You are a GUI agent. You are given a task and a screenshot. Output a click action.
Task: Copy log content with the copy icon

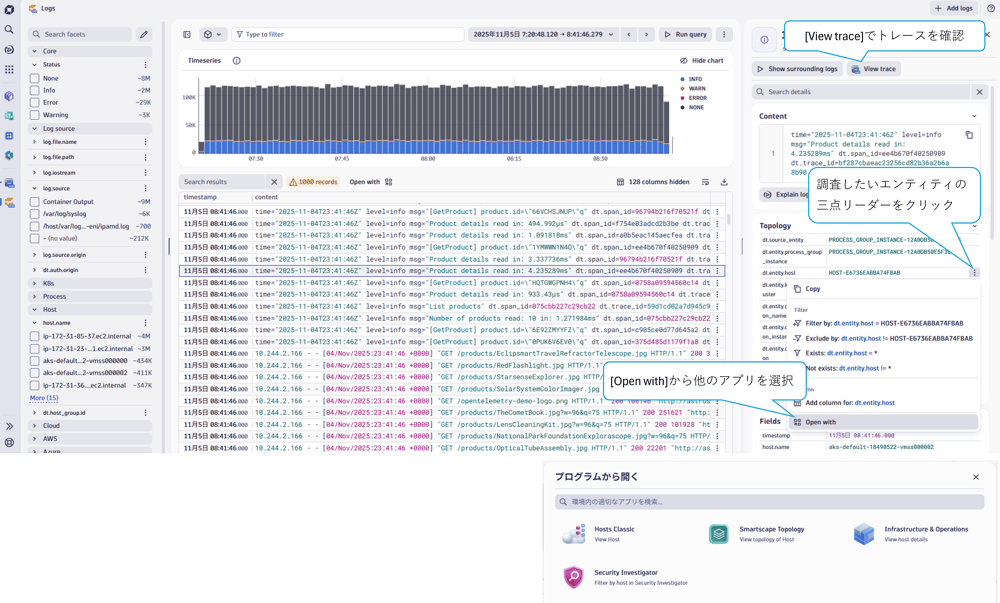pos(968,135)
